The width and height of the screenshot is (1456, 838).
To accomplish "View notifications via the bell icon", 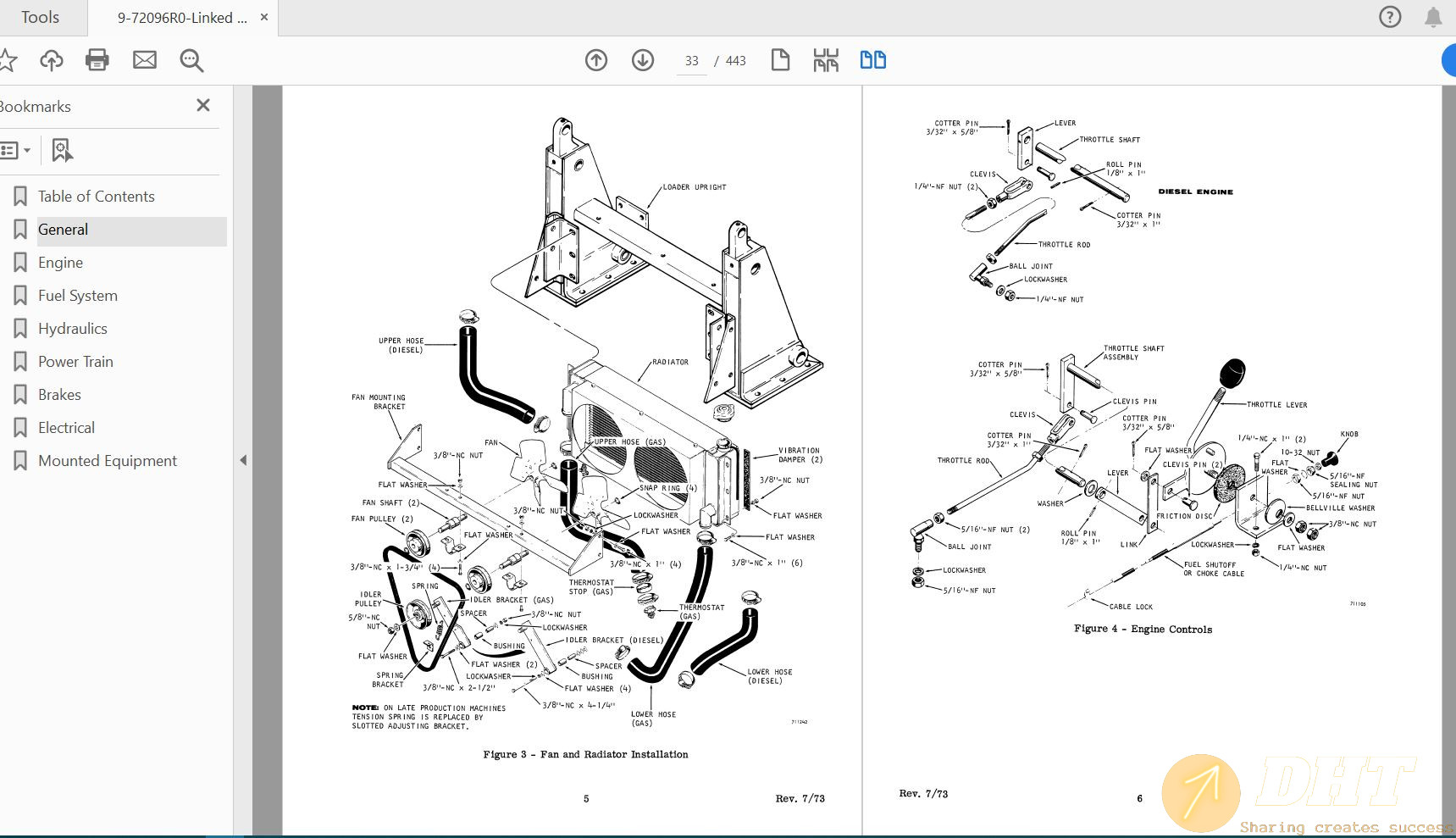I will pos(1433,16).
